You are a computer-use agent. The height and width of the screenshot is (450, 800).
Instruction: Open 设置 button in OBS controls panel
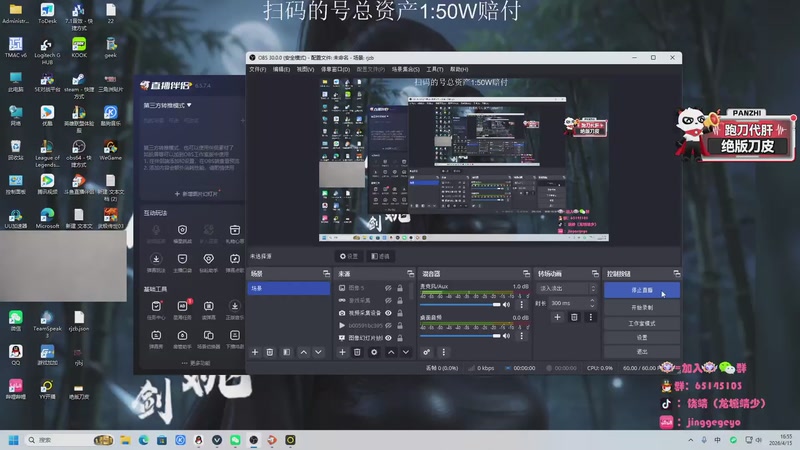click(642, 338)
